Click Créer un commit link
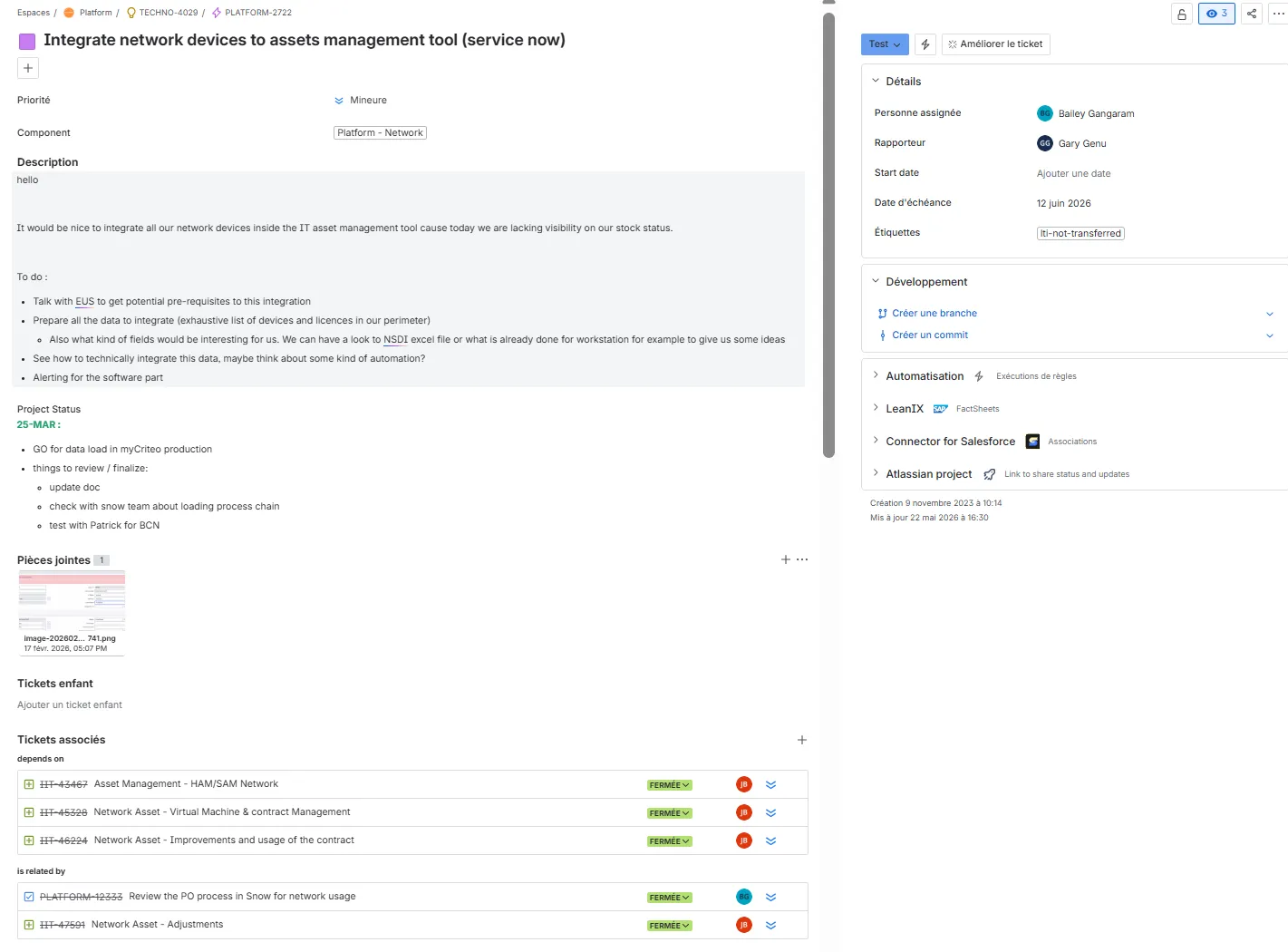1288x952 pixels. coord(930,335)
